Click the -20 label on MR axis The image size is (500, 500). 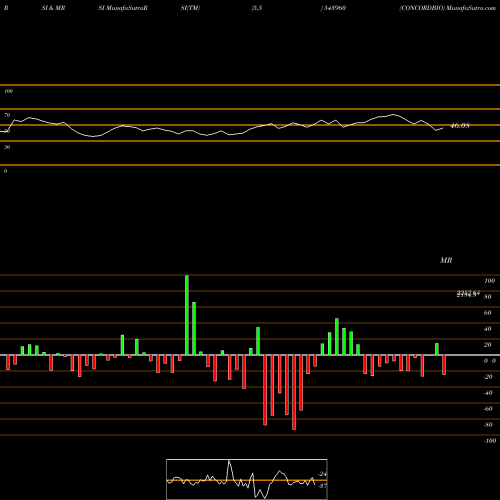[488, 377]
